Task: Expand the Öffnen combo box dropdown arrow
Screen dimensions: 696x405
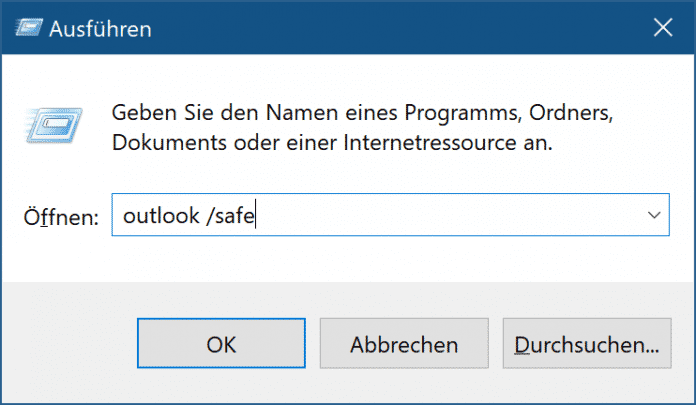Action: coord(655,215)
